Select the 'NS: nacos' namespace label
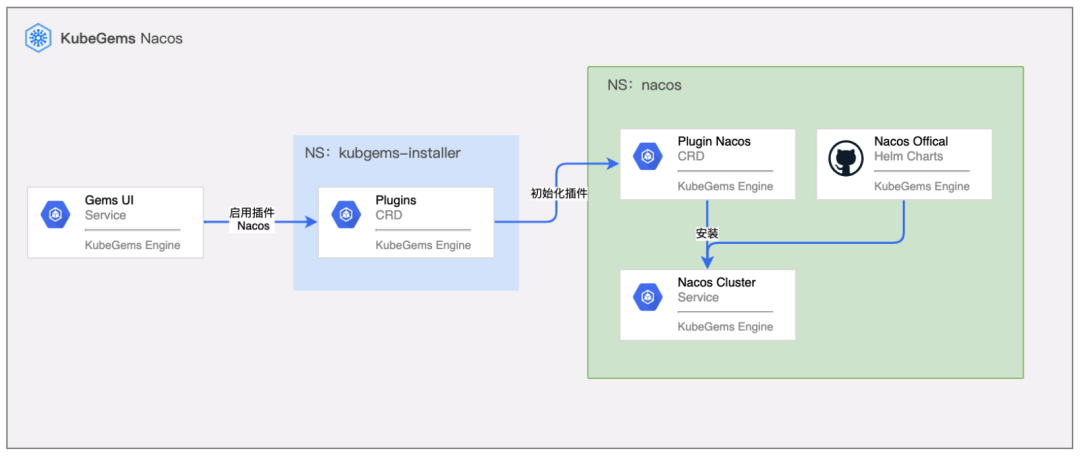 tap(644, 85)
